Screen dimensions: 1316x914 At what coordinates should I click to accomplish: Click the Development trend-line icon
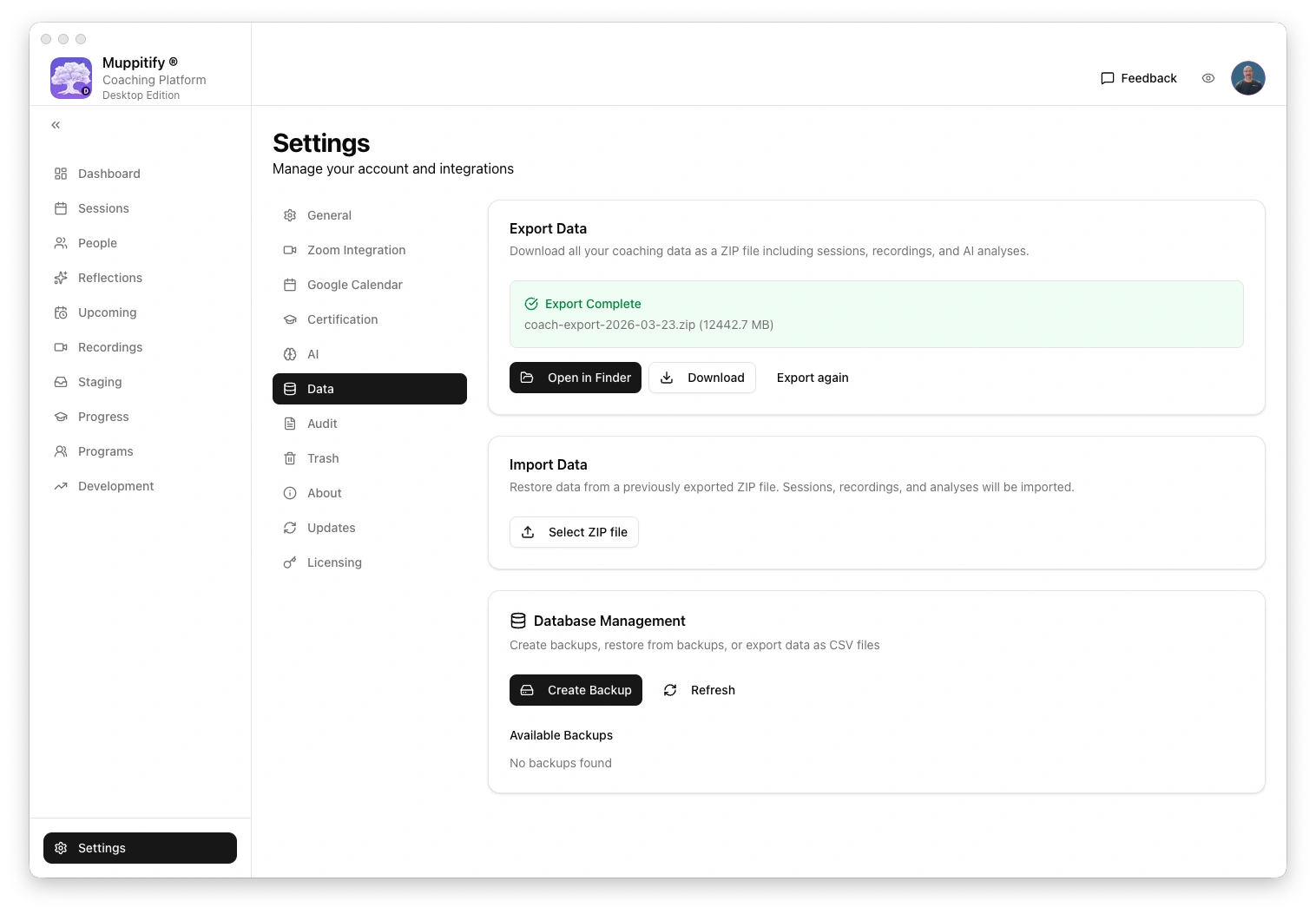[61, 486]
